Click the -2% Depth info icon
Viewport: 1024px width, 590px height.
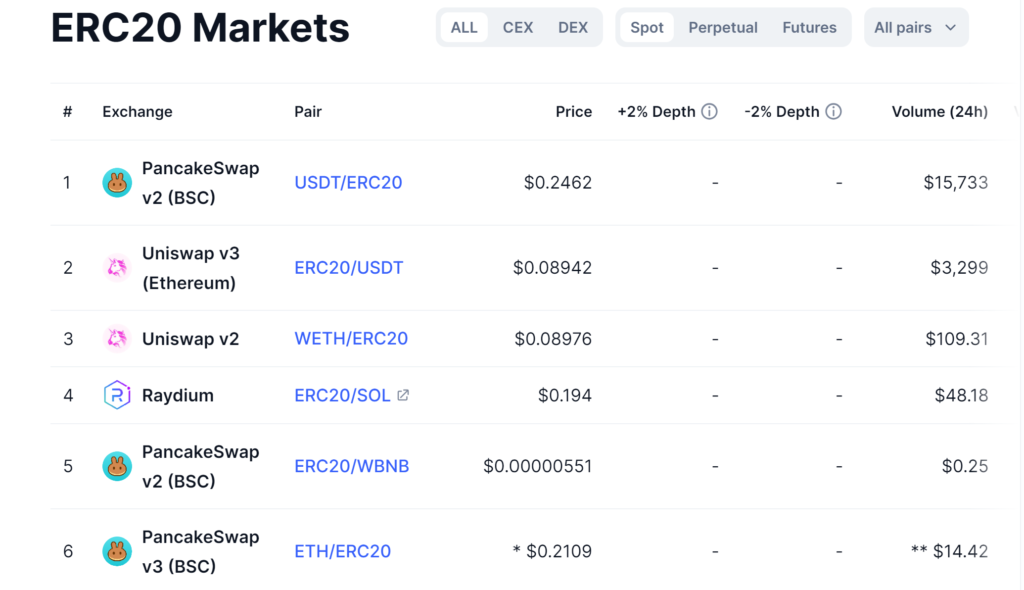pyautogui.click(x=833, y=112)
